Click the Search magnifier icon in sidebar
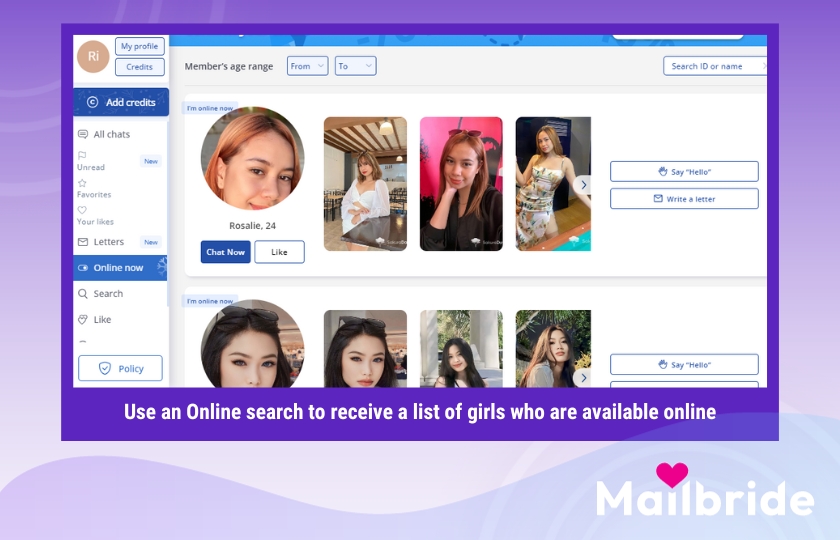840x540 pixels. (83, 294)
